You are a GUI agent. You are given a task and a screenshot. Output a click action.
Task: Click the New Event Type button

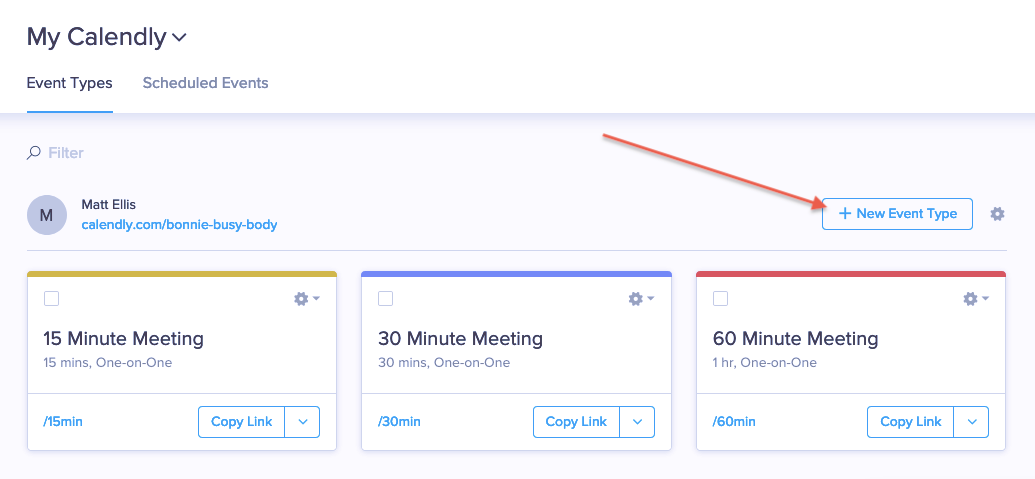coord(897,214)
